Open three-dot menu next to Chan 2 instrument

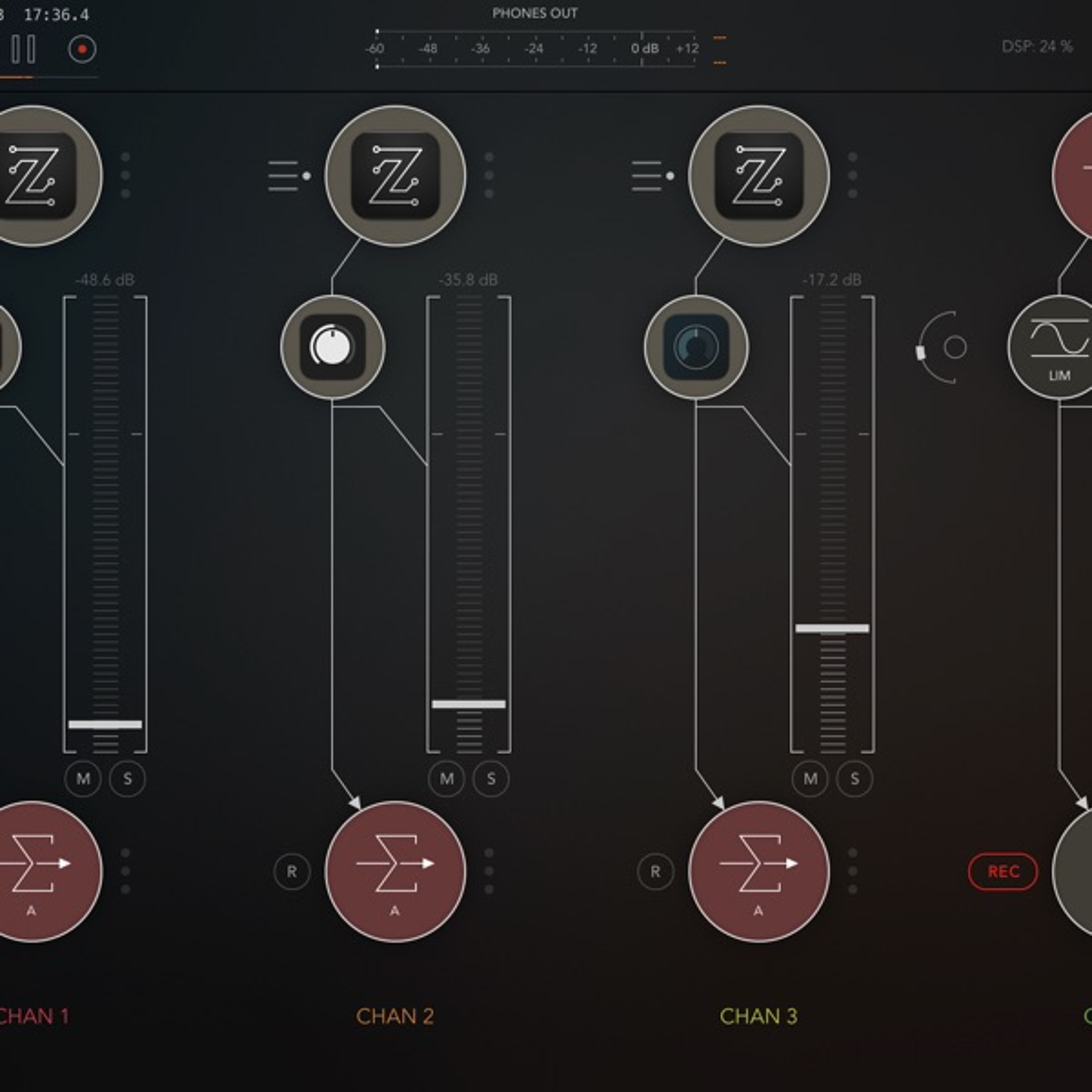pos(489,175)
